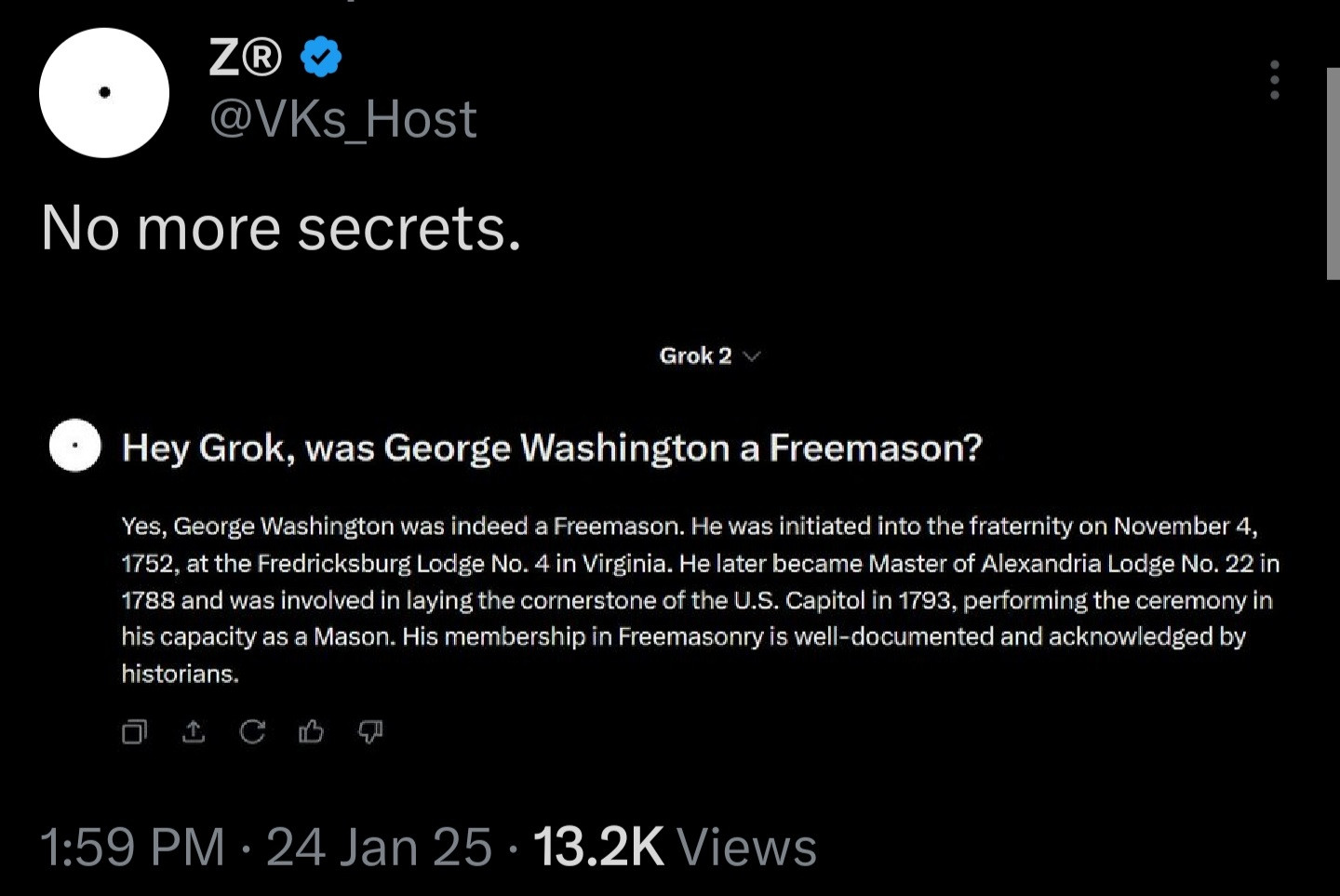This screenshot has height=896, width=1340.
Task: Click the small avatar beside the Grok question
Action: (x=75, y=446)
